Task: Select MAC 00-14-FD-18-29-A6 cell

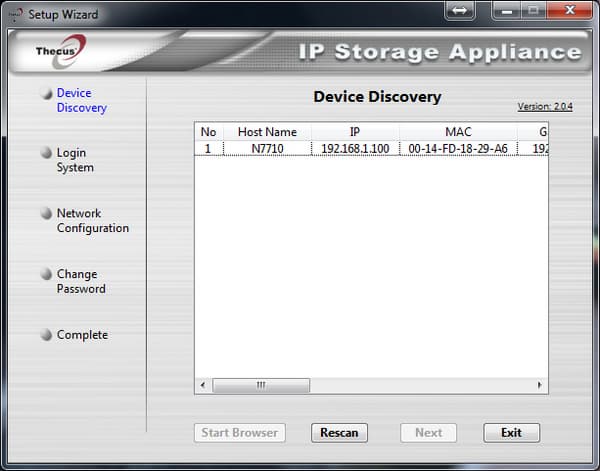Action: [458, 148]
